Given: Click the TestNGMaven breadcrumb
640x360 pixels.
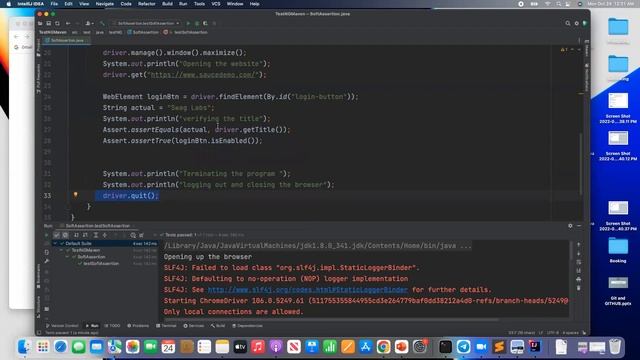Looking at the screenshot, I should click(x=53, y=32).
